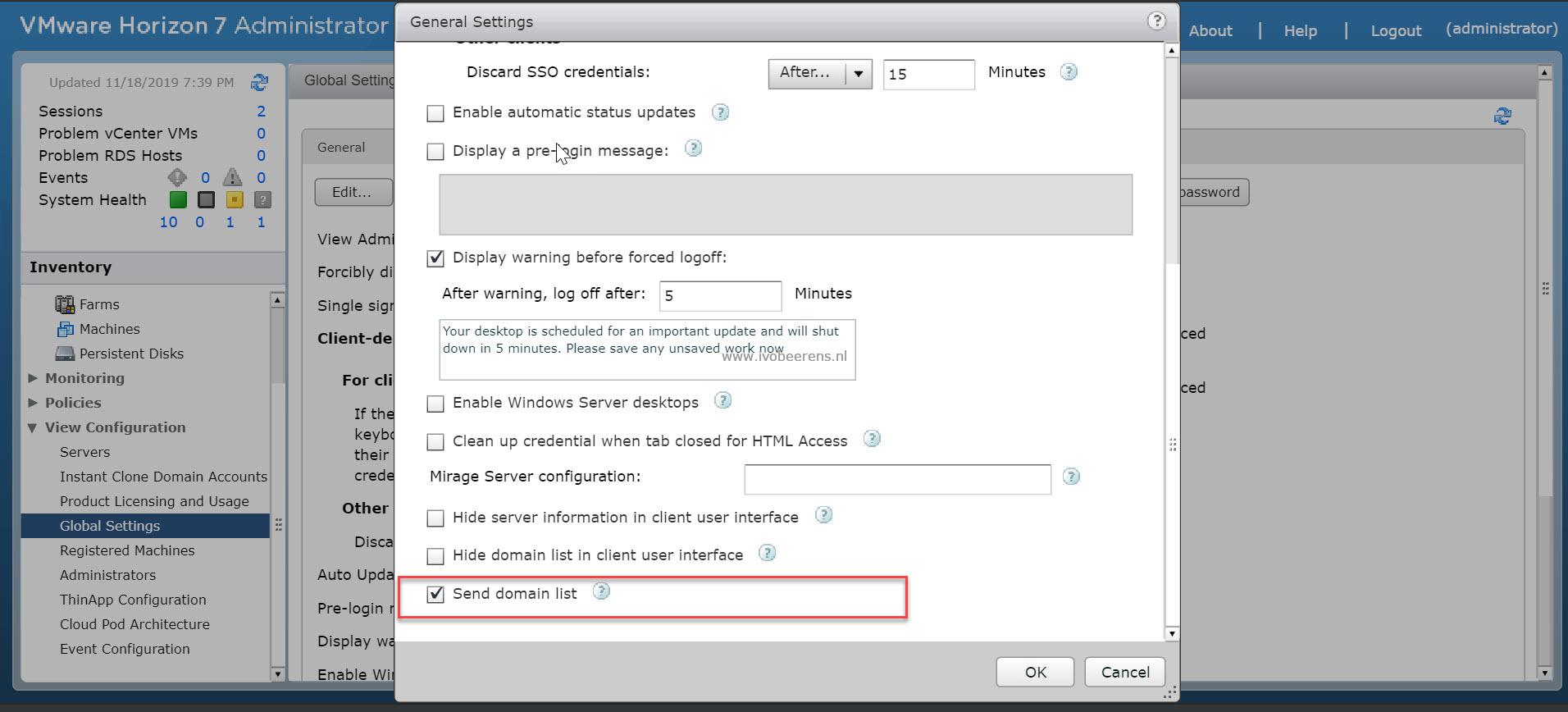Check Hide server information in client UI
The image size is (1568, 712).
435,518
